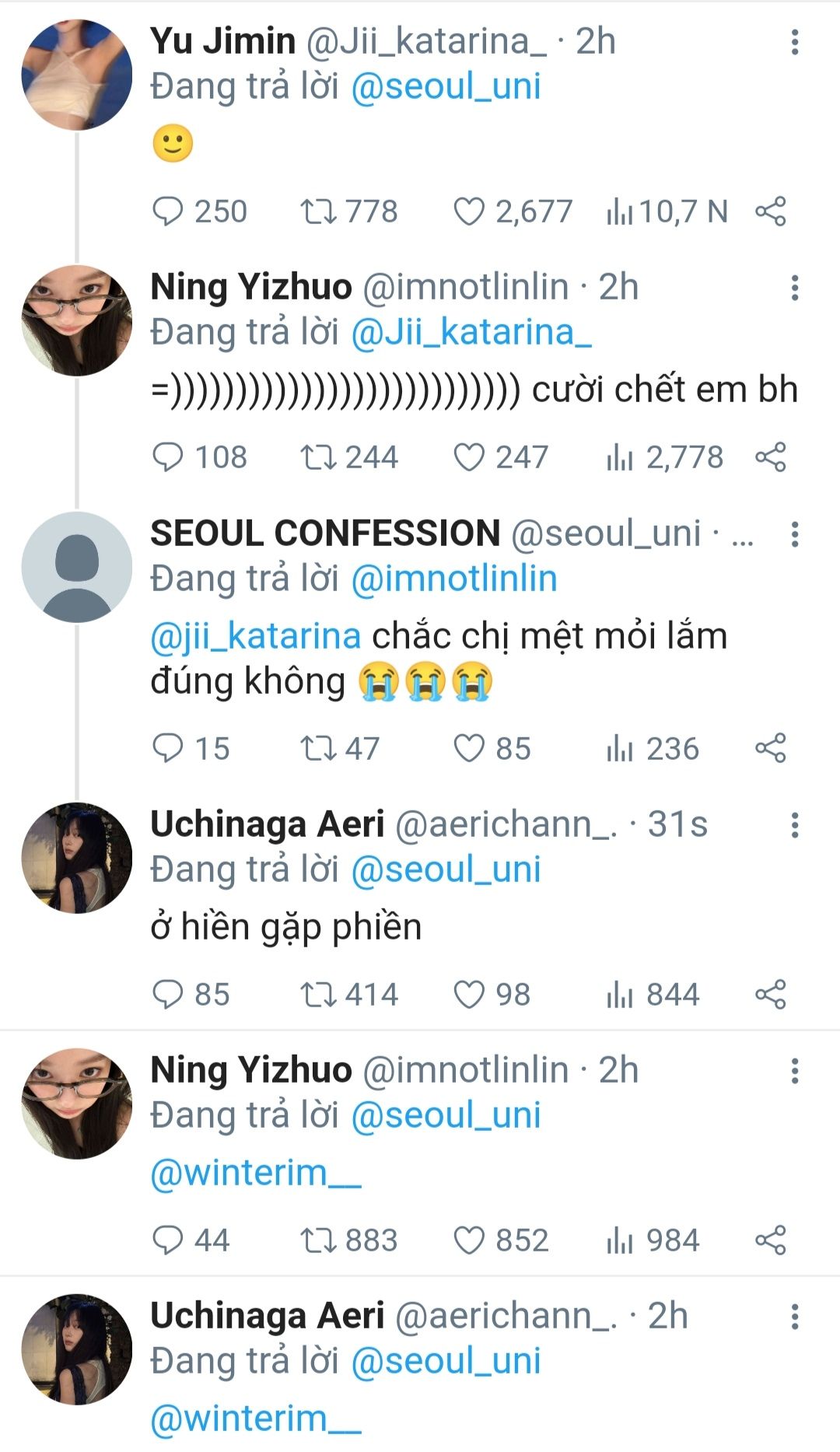Image resolution: width=840 pixels, height=1452 pixels.
Task: Open @winterim__ mention in Ning Yizhuo's tweet
Action: coord(255,1173)
